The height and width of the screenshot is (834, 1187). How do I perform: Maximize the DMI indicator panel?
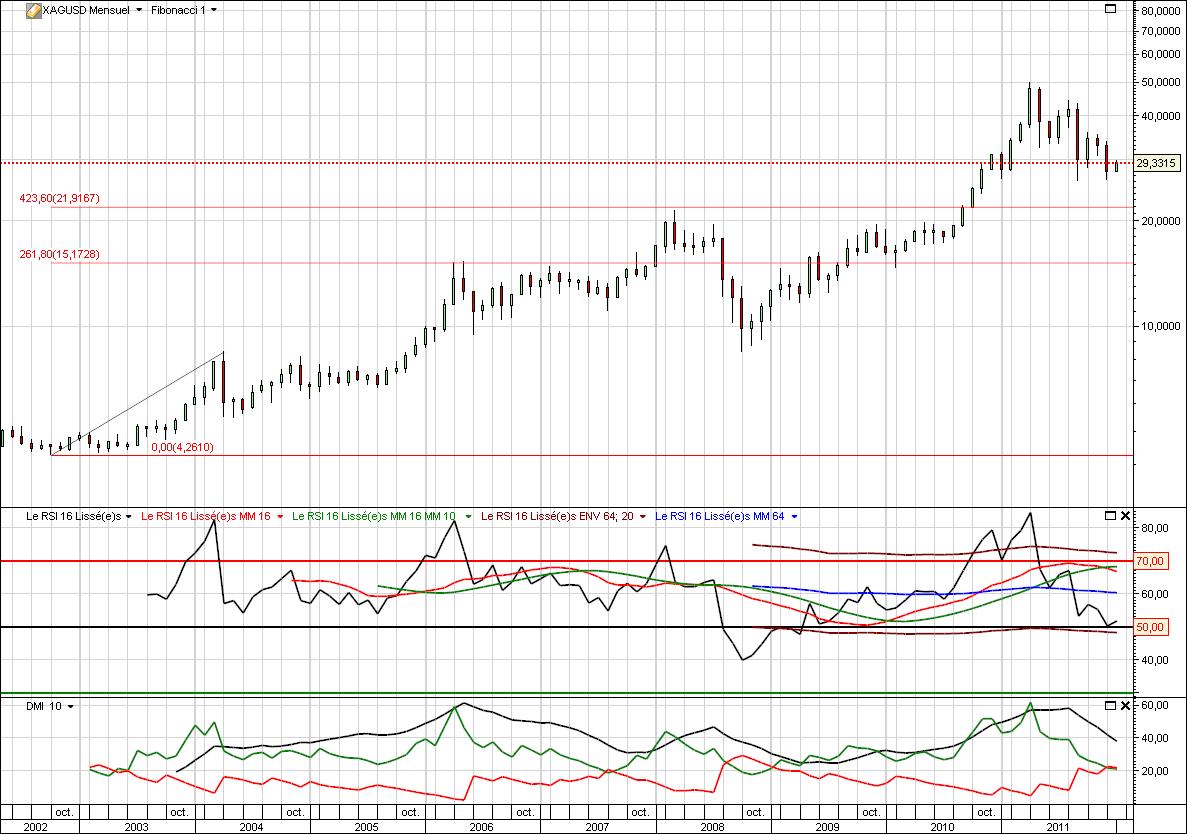click(x=1111, y=705)
